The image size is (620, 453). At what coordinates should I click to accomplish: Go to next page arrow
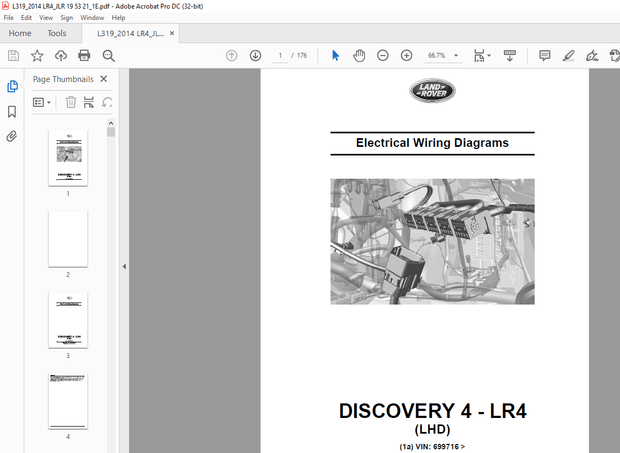coord(255,56)
